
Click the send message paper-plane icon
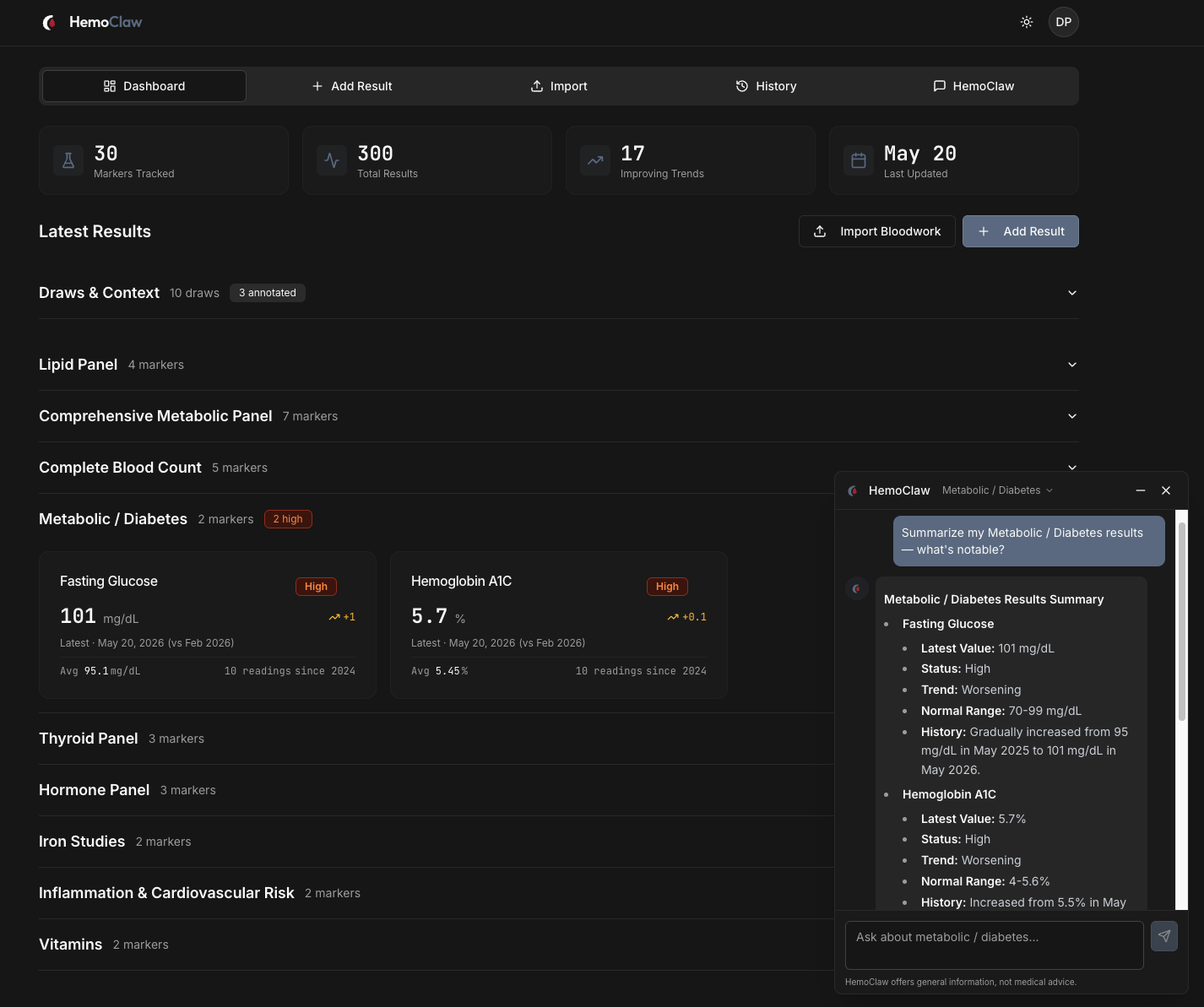(x=1164, y=936)
